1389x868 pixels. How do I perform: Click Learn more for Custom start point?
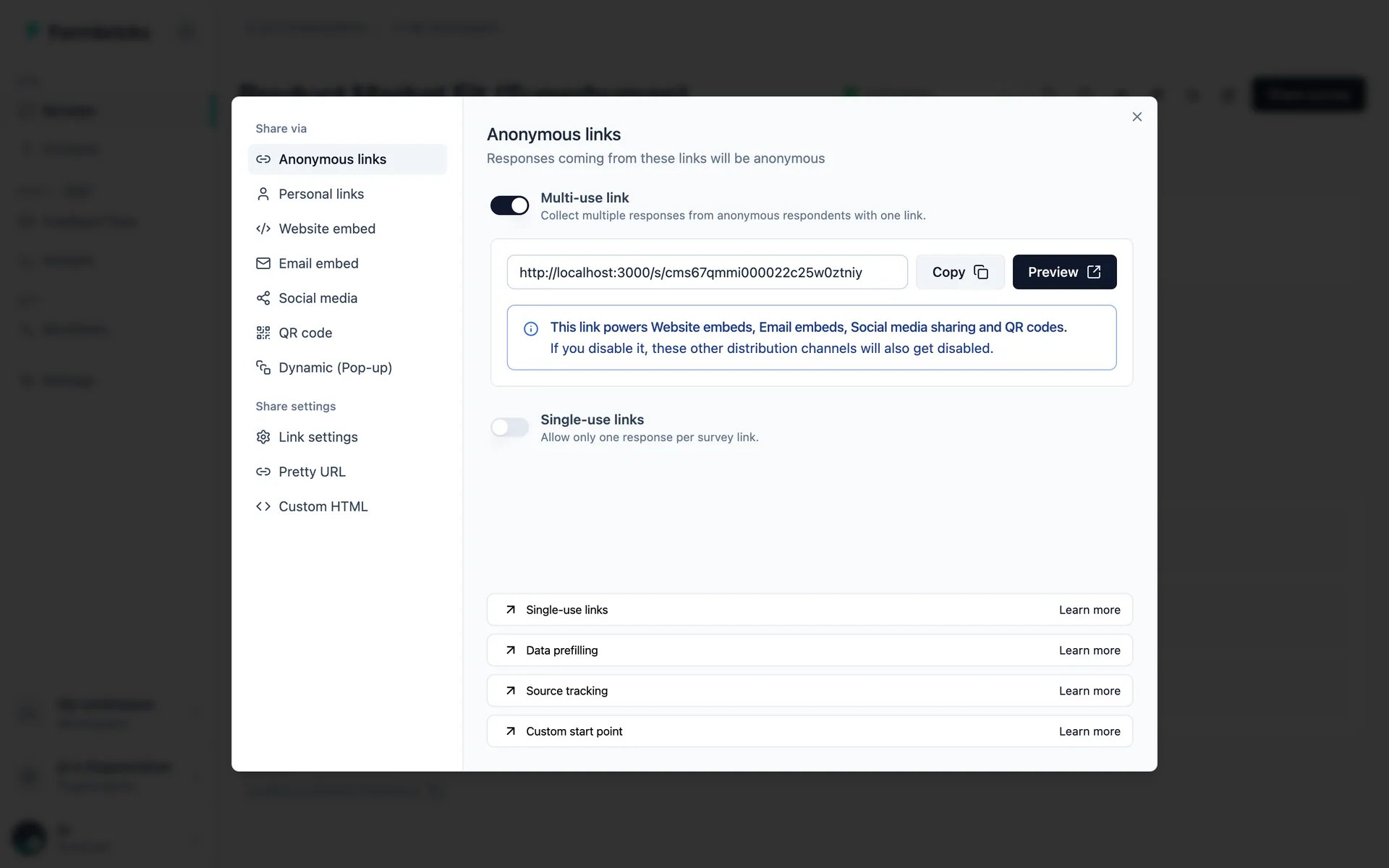[x=1089, y=731]
